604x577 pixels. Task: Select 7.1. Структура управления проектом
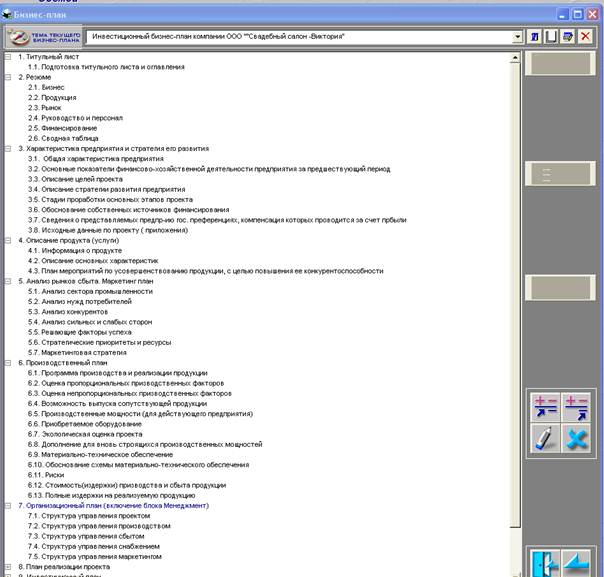pyautogui.click(x=89, y=516)
